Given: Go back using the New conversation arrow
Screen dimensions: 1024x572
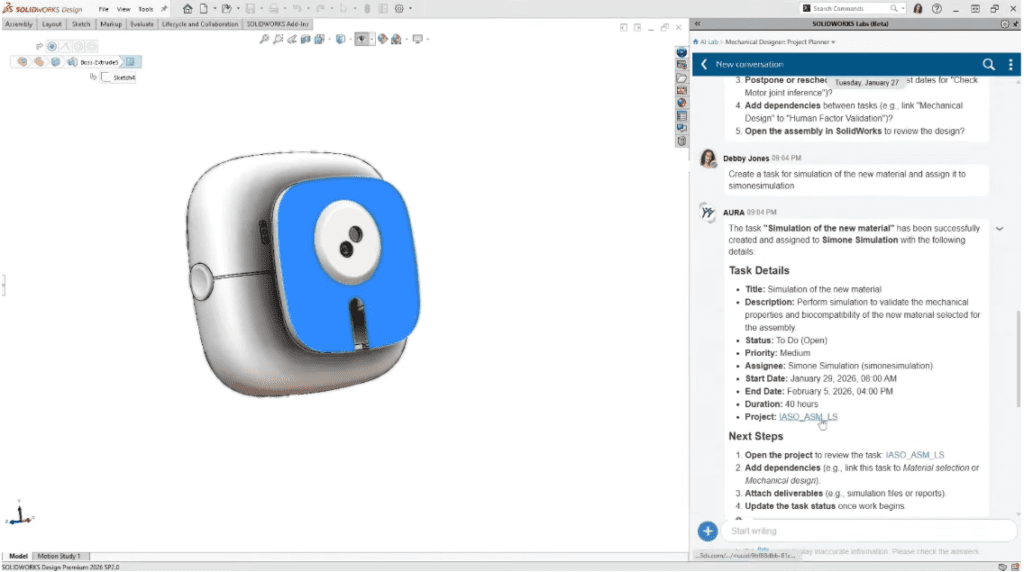Looking at the screenshot, I should [704, 64].
